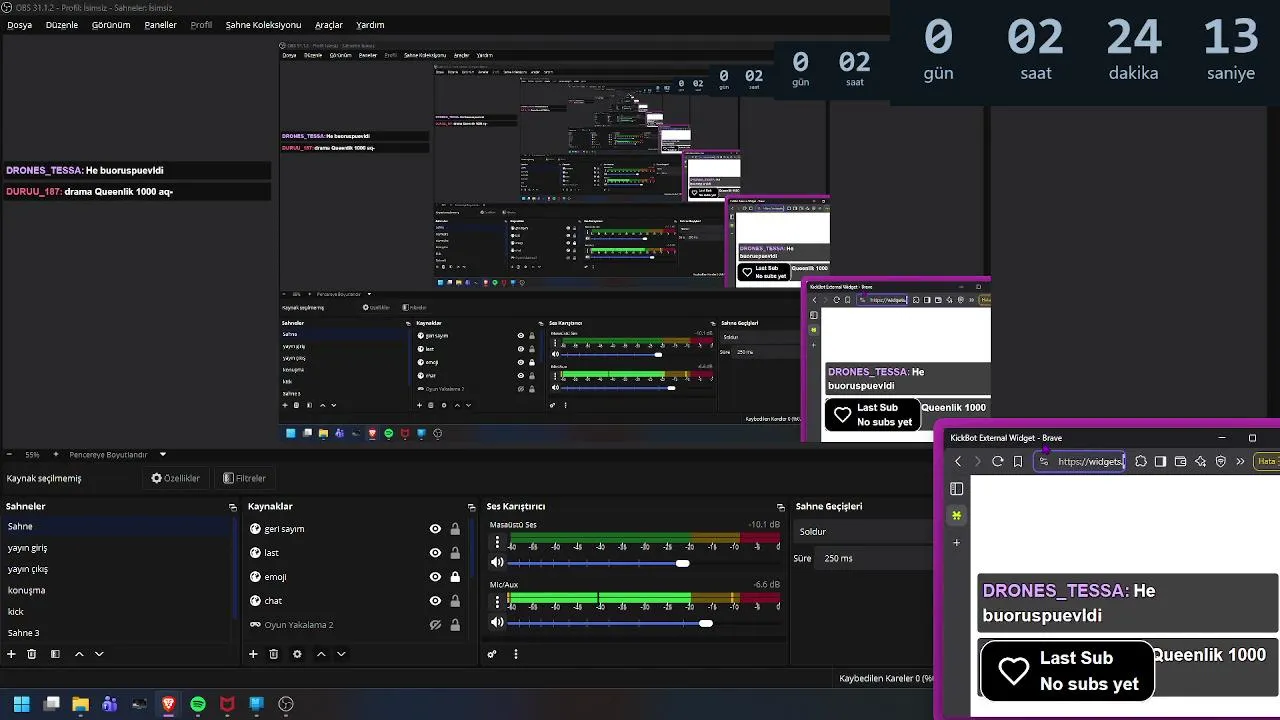This screenshot has height=720, width=1280.
Task: Open Paneller menu
Action: click(160, 25)
